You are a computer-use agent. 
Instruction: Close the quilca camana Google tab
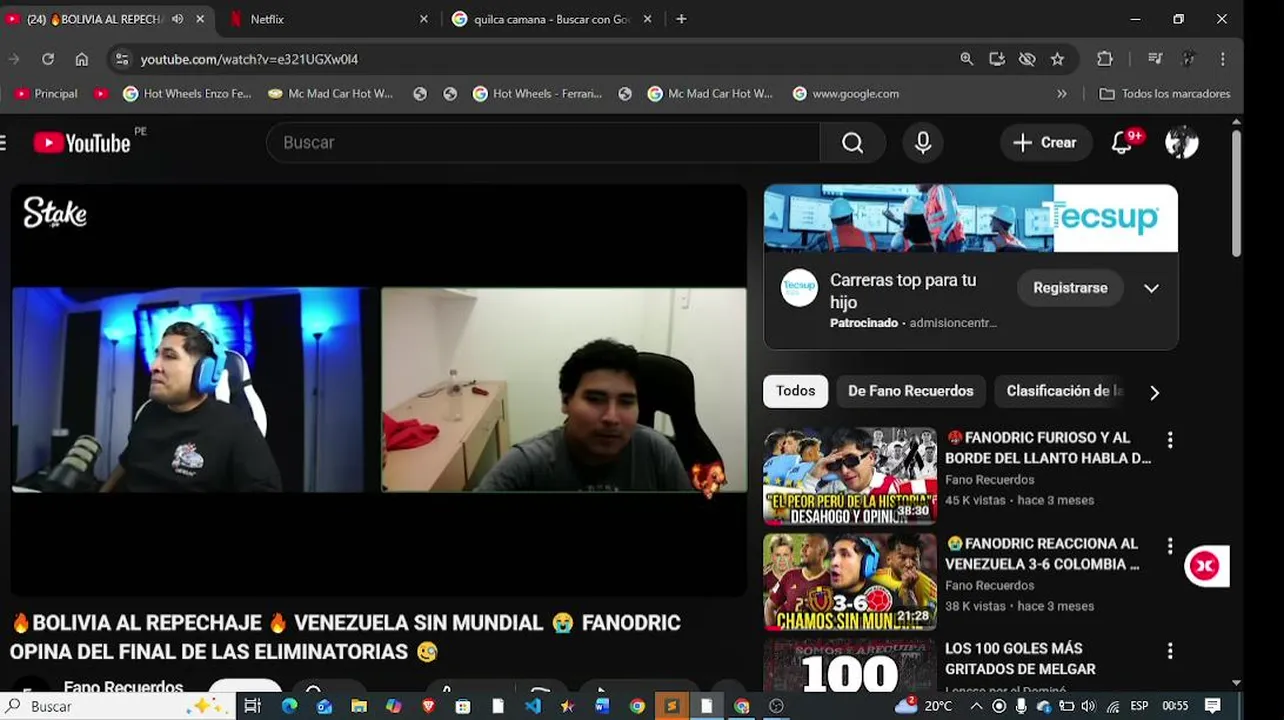click(x=647, y=19)
